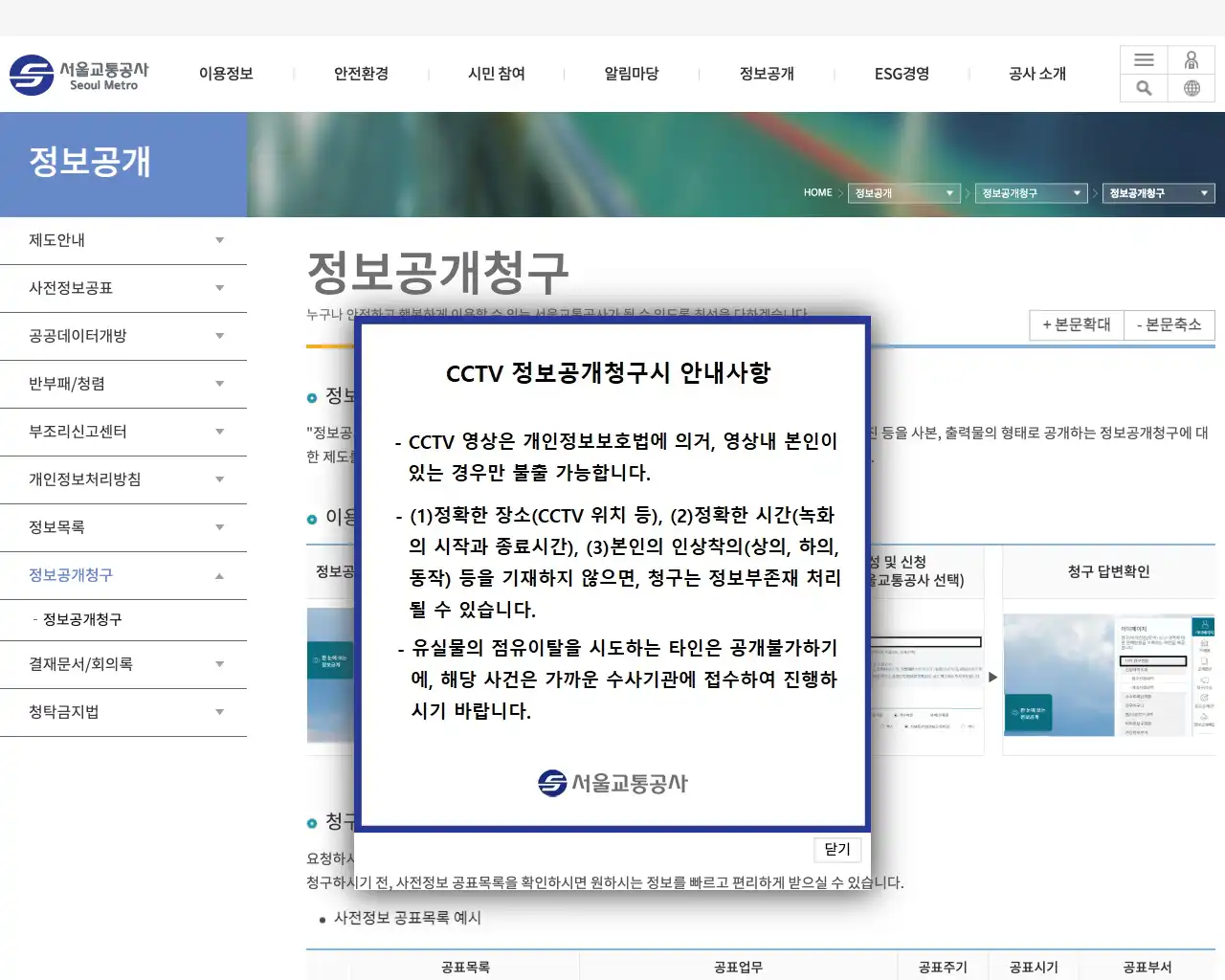Click the play arrow between guide thumbnails

tap(992, 677)
